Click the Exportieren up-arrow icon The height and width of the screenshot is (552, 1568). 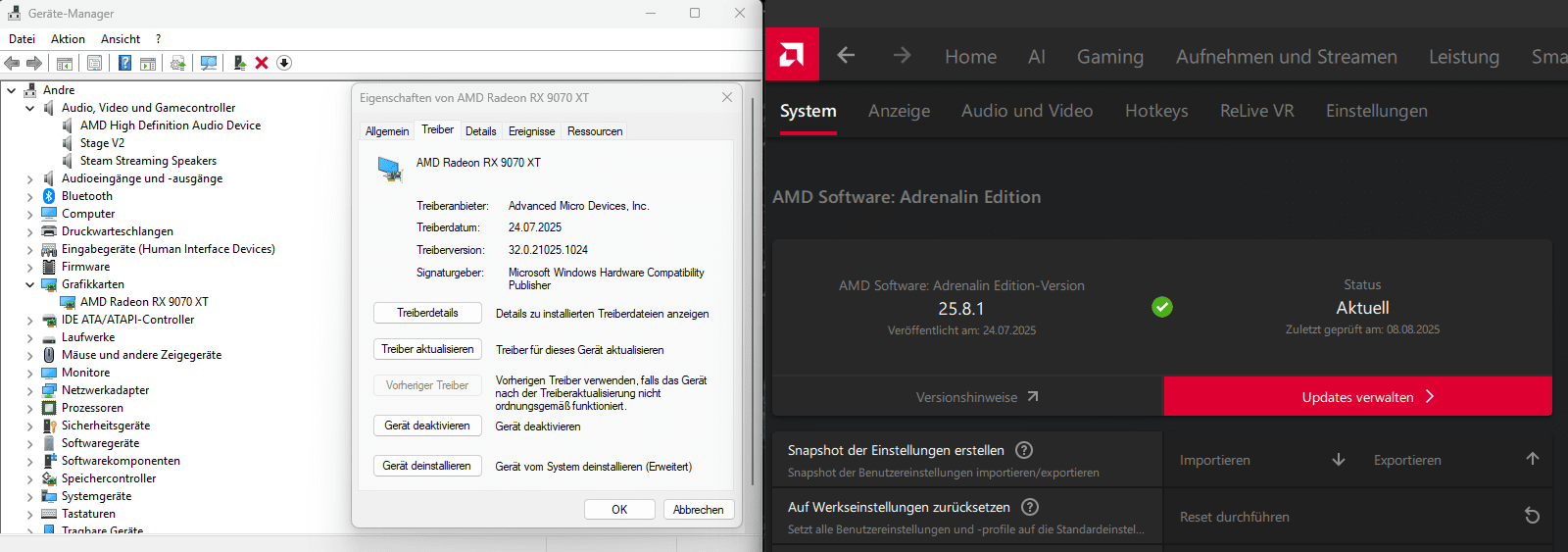pyautogui.click(x=1533, y=459)
